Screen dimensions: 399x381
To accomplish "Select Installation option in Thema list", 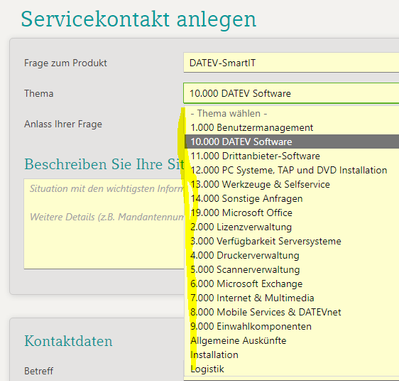I will [292, 355].
